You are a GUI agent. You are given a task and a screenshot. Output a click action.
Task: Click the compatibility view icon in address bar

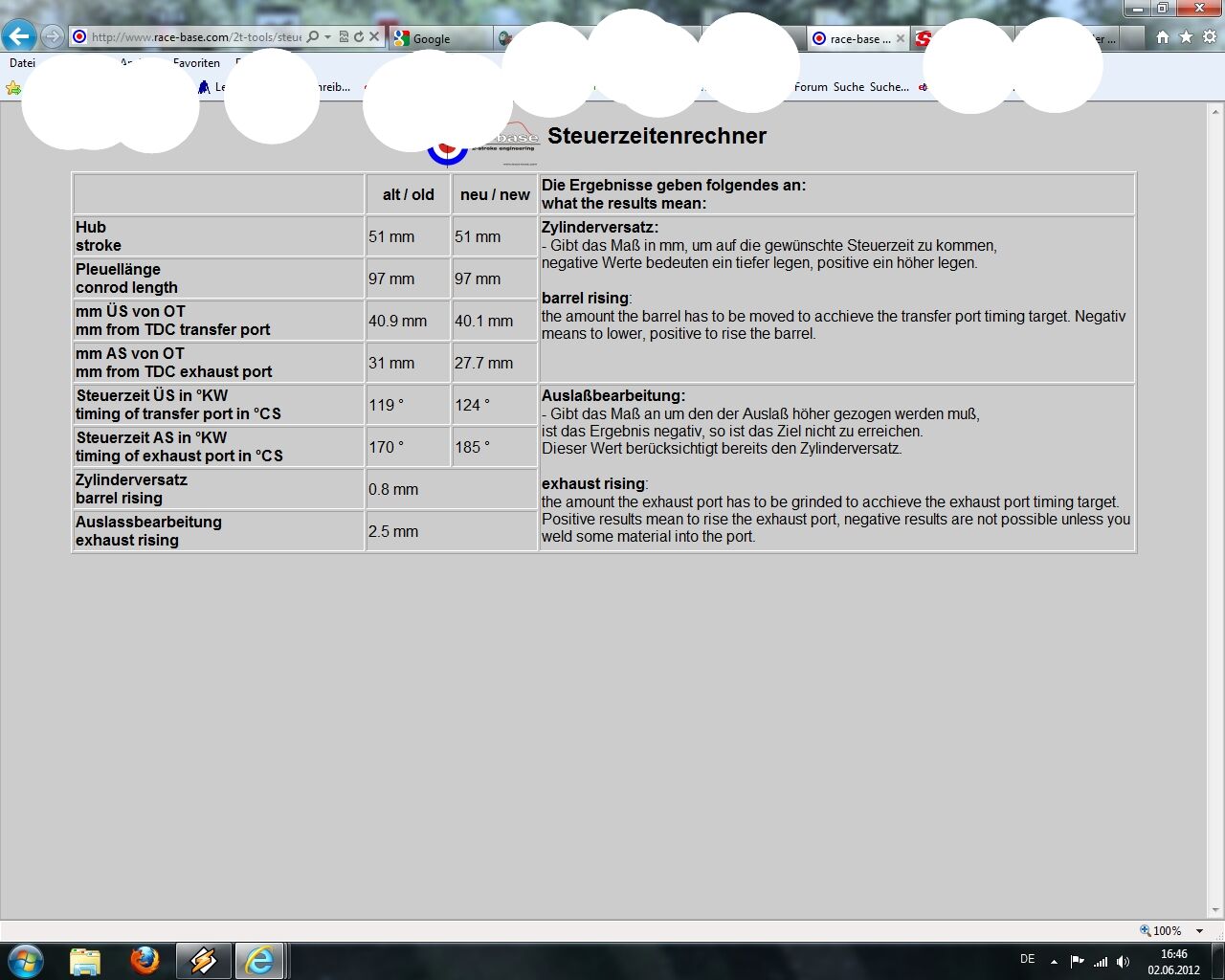click(344, 37)
